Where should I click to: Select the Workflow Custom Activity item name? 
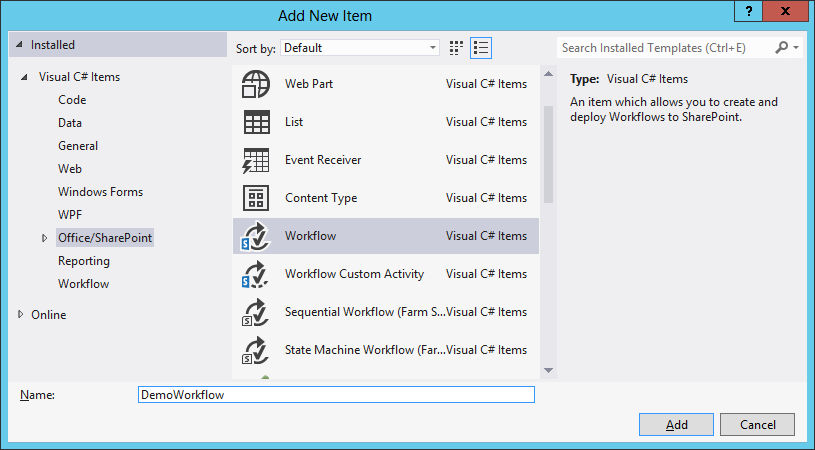tap(354, 274)
